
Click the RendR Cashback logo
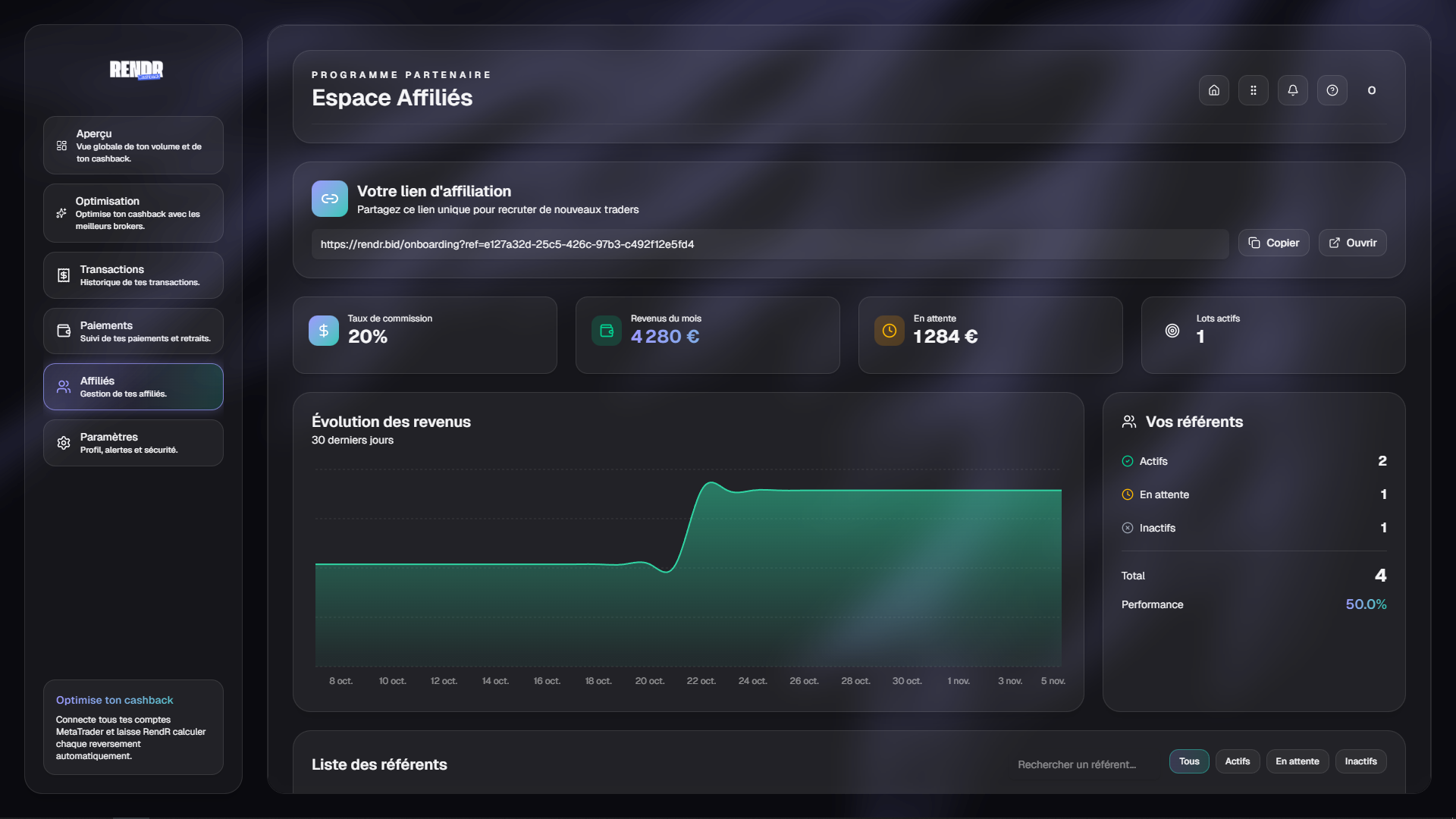click(136, 70)
